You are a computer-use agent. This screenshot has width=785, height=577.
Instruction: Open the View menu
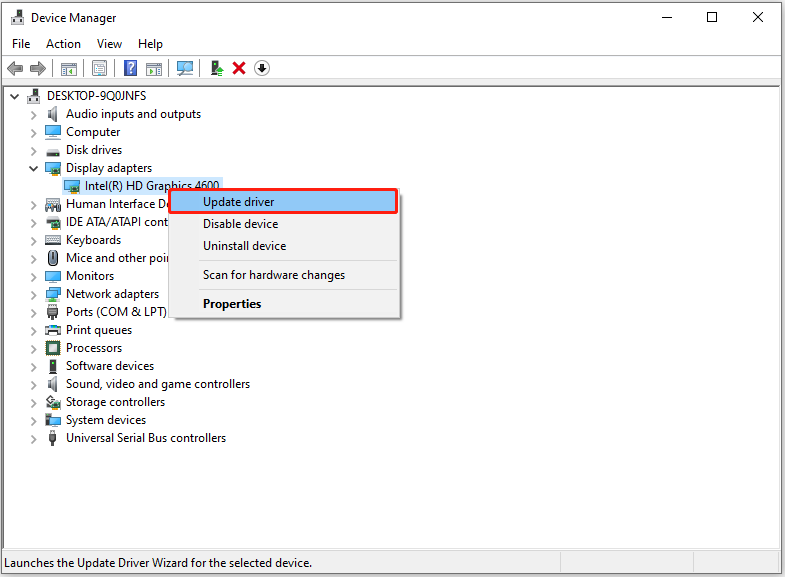(x=109, y=44)
